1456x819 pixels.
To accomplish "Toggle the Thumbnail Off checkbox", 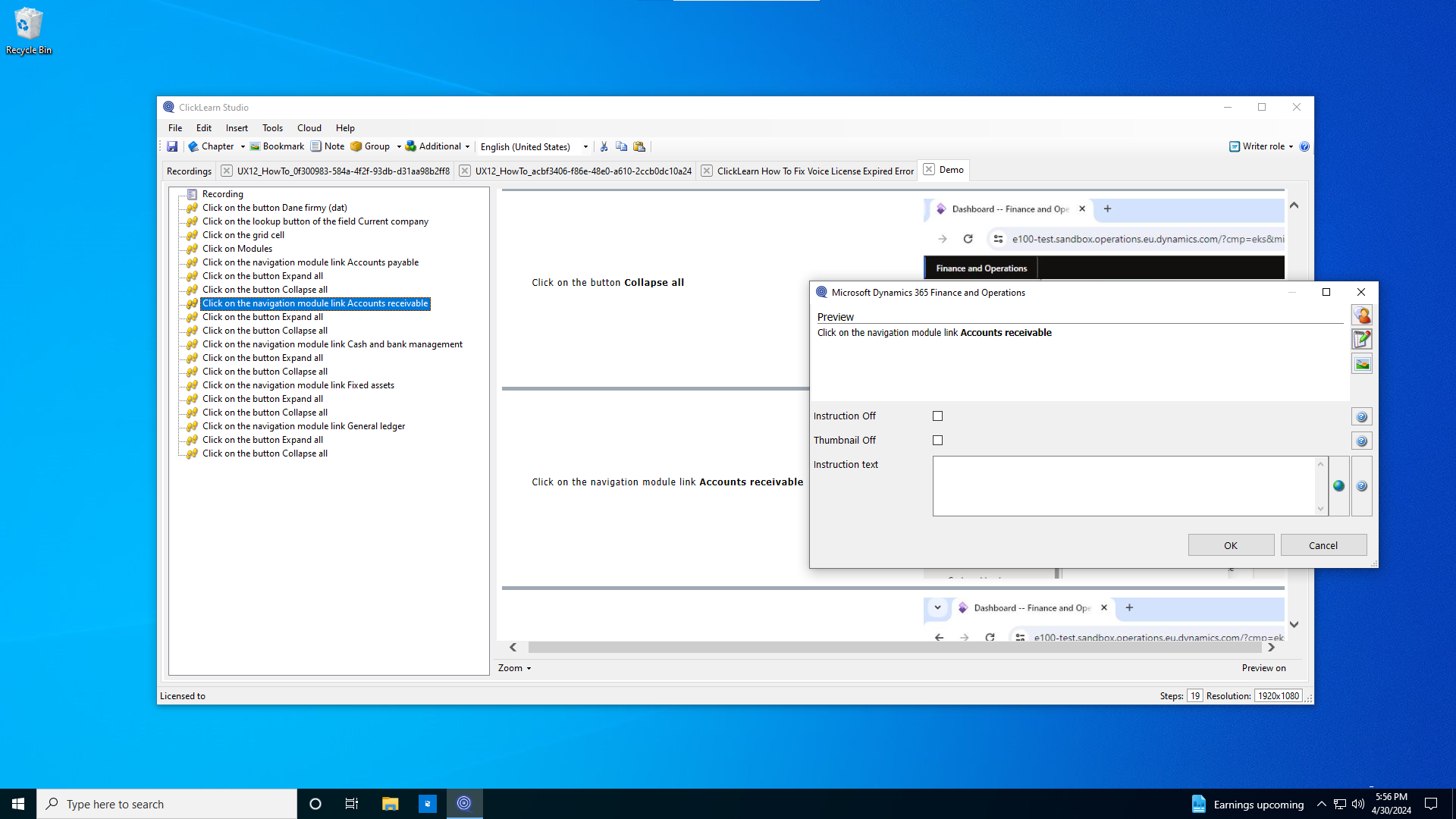I will pyautogui.click(x=938, y=440).
